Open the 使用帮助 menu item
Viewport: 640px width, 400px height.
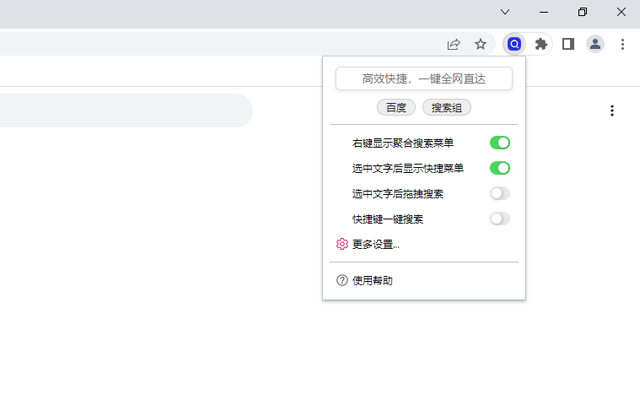pos(372,281)
